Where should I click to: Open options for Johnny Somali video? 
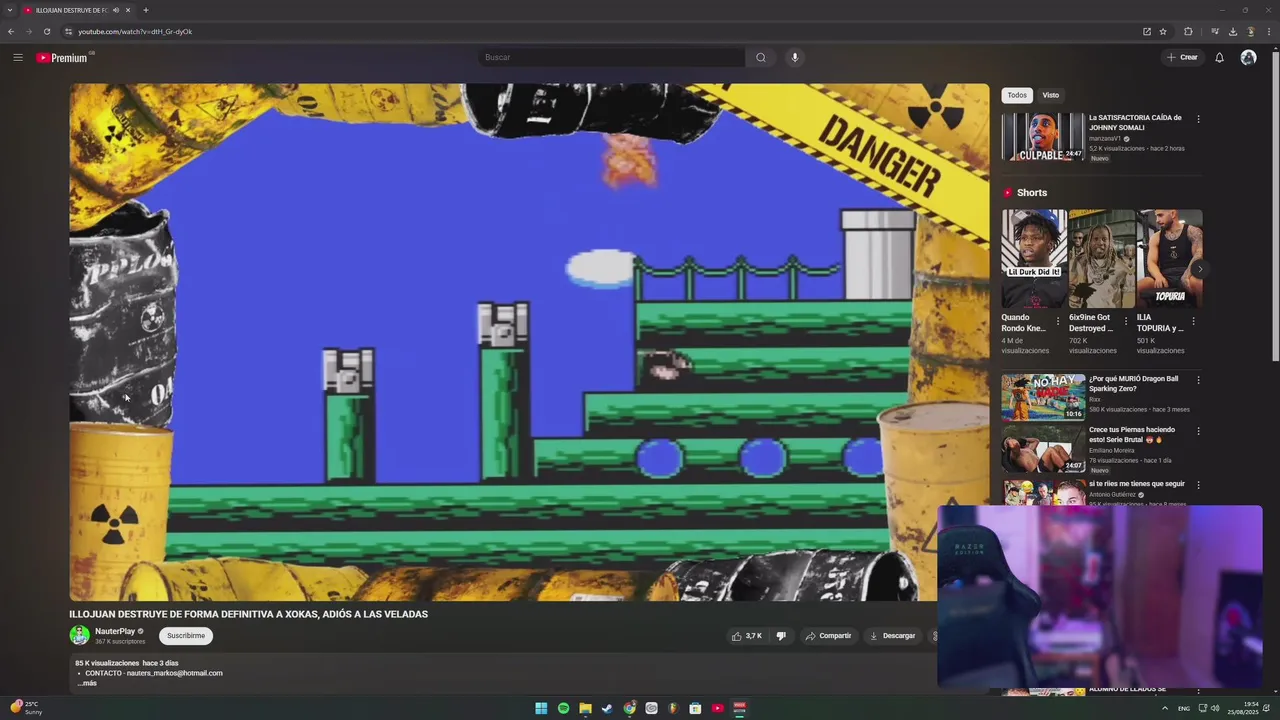pyautogui.click(x=1198, y=119)
